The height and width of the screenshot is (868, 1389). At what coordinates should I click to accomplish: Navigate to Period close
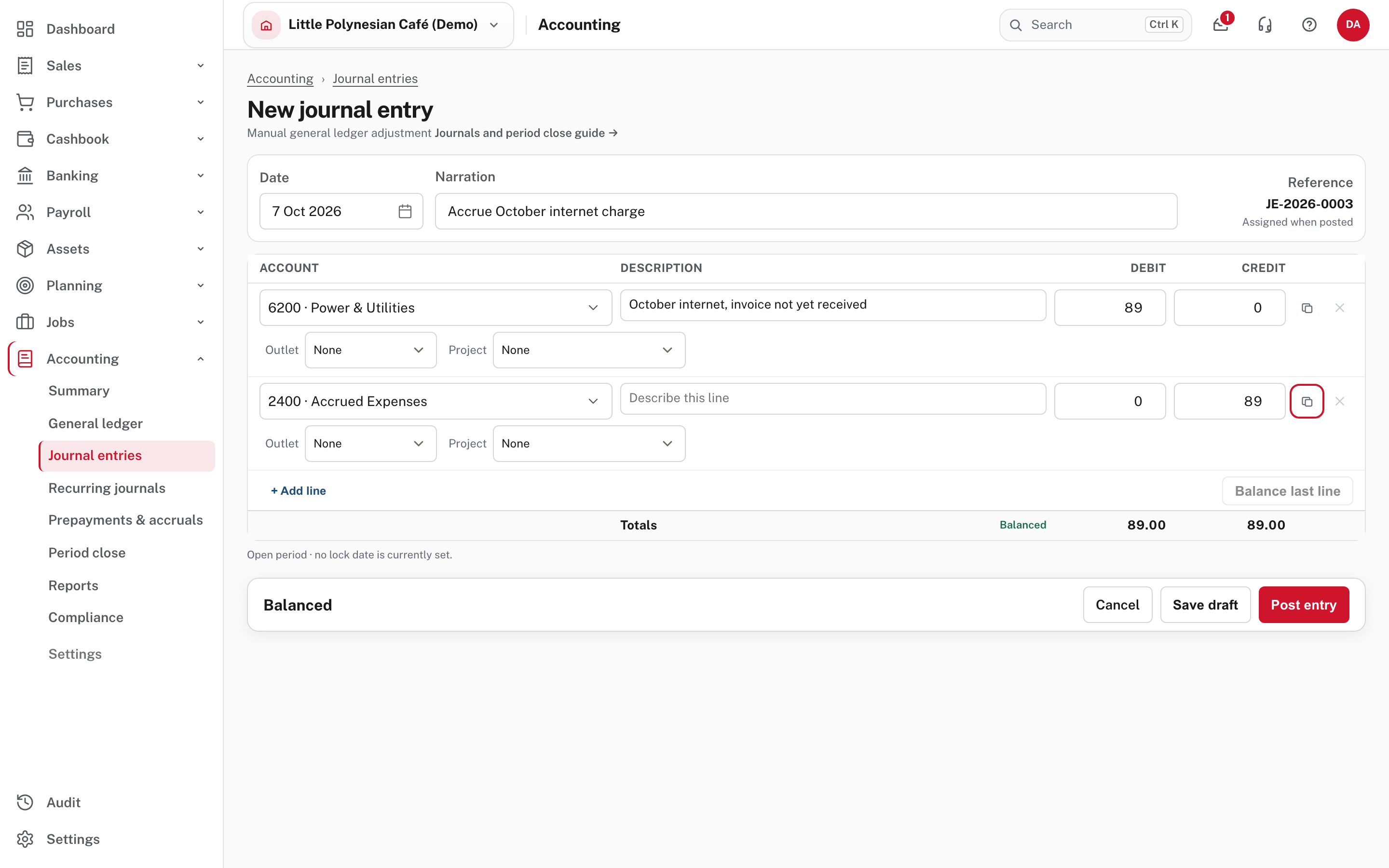87,552
